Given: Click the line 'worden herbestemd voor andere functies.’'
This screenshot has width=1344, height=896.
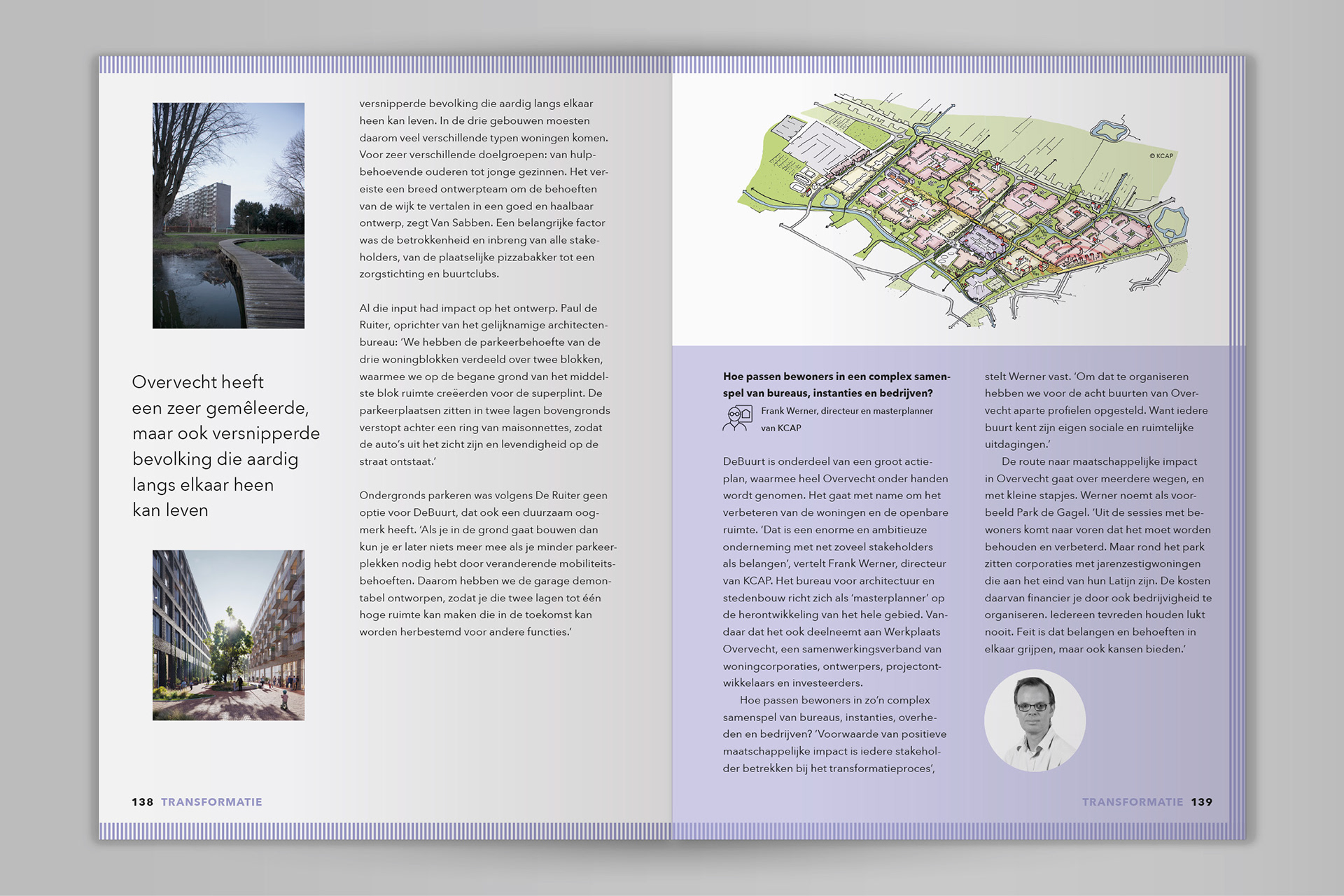Looking at the screenshot, I should [465, 632].
